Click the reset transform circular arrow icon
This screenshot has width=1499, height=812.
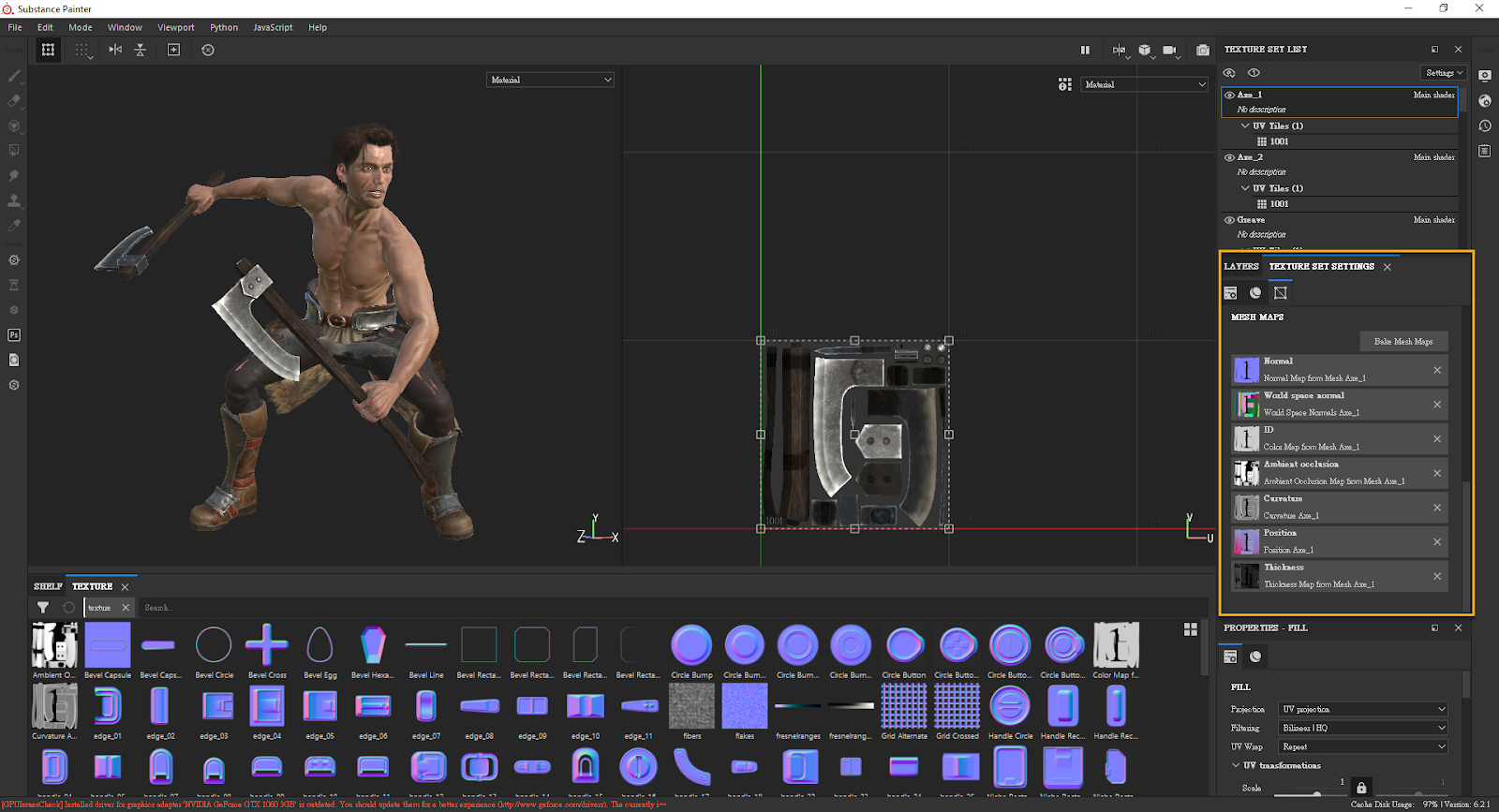click(208, 50)
